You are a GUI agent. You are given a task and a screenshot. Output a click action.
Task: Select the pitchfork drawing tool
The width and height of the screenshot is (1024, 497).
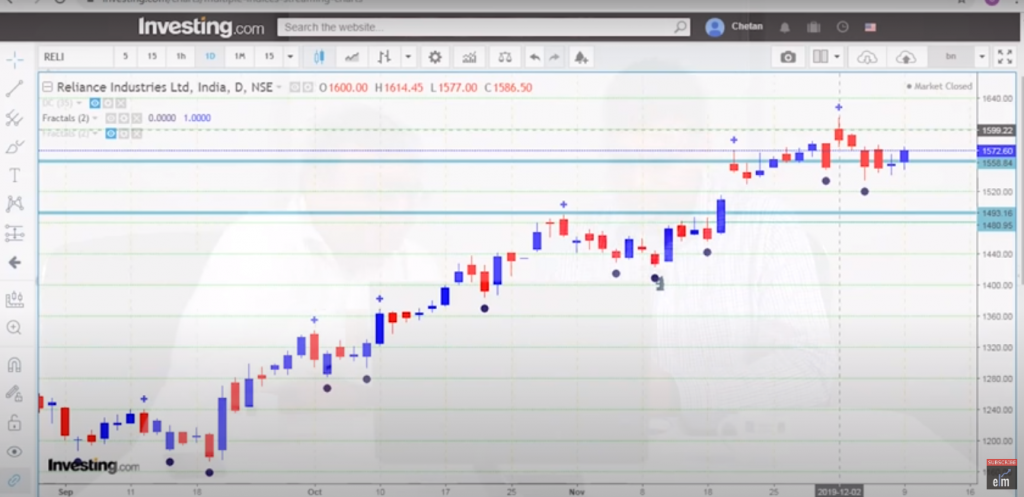click(14, 118)
